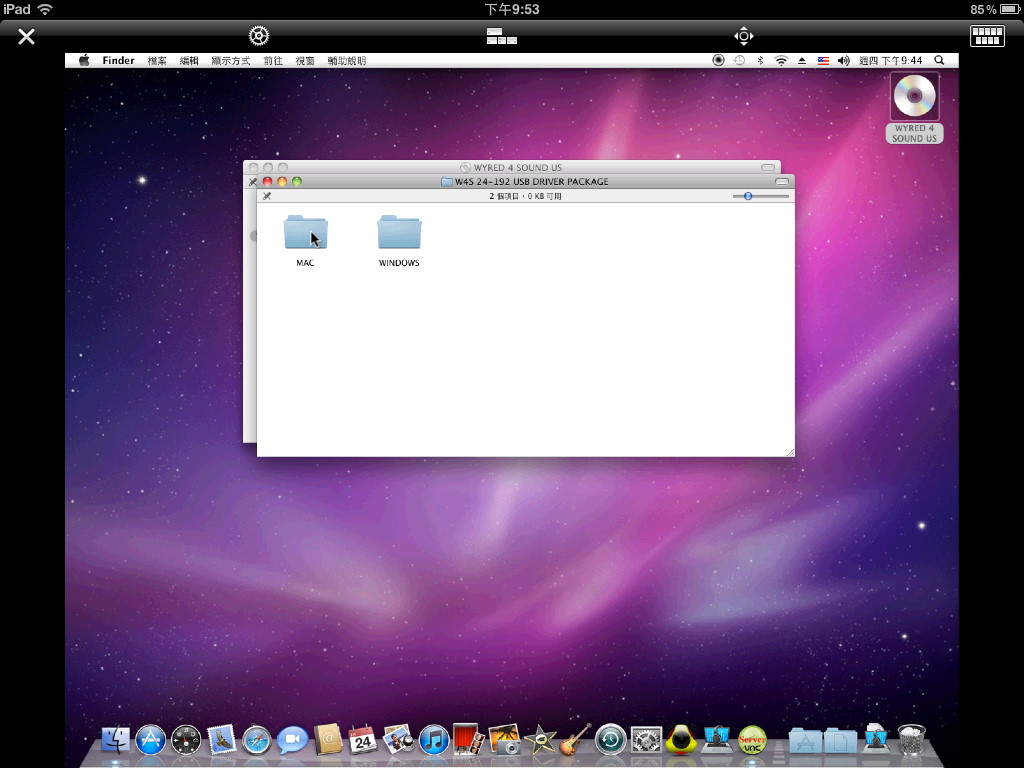Close the remote session with the X icon
1024x768 pixels.
[26, 36]
